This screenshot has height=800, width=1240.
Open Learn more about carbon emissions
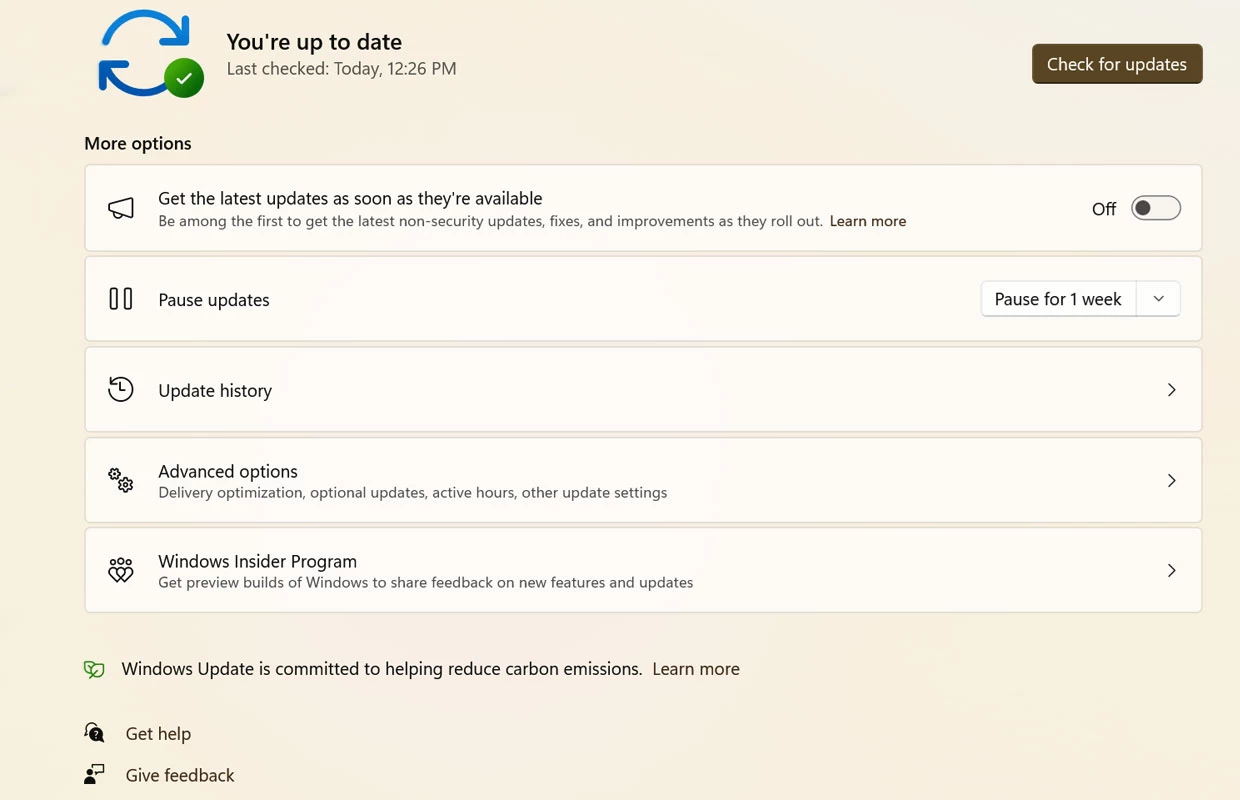pyautogui.click(x=696, y=669)
